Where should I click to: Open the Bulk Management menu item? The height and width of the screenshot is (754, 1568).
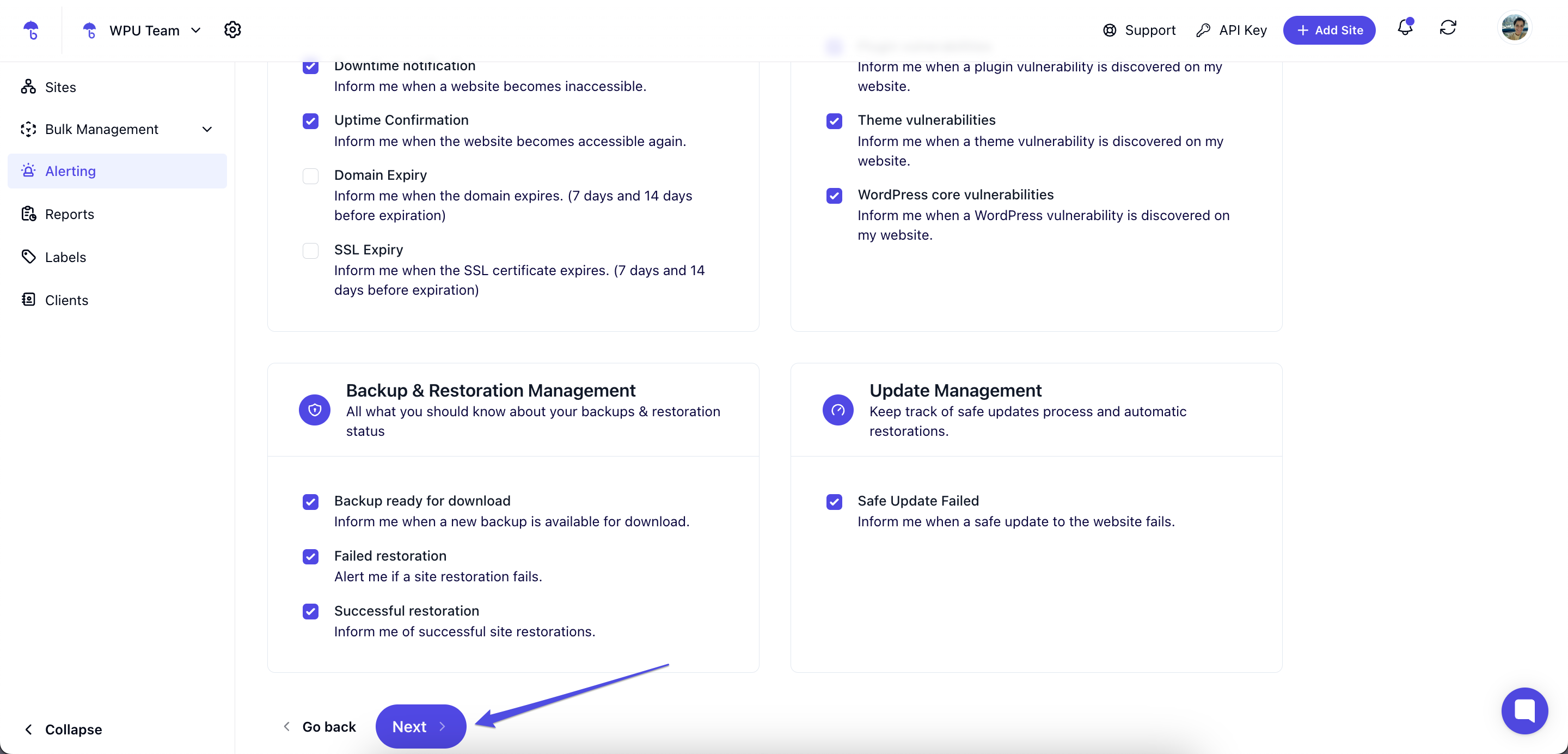click(x=117, y=129)
